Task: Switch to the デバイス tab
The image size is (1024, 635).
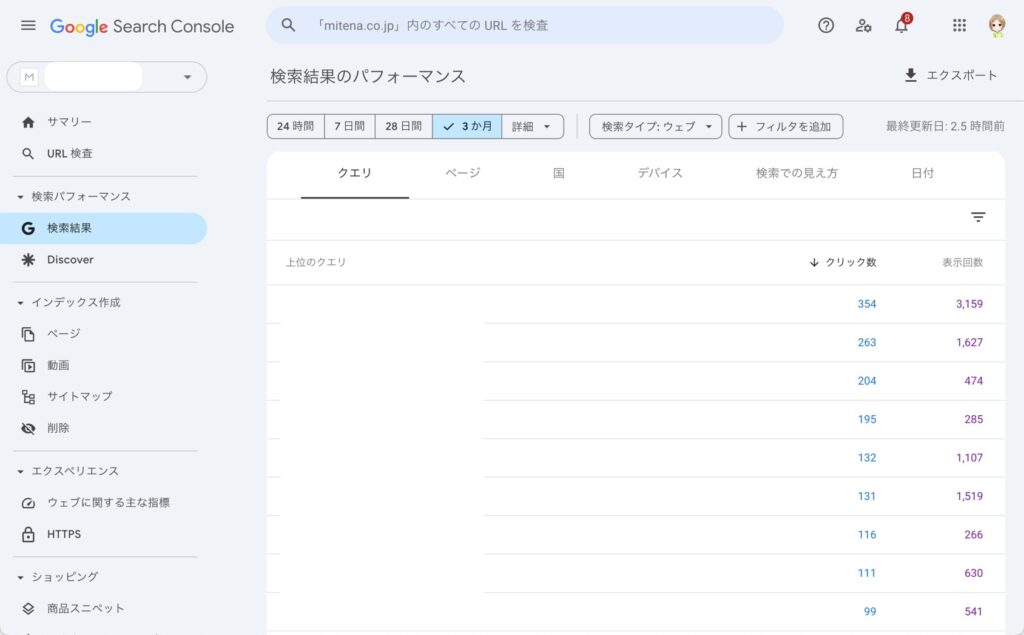Action: click(x=660, y=173)
